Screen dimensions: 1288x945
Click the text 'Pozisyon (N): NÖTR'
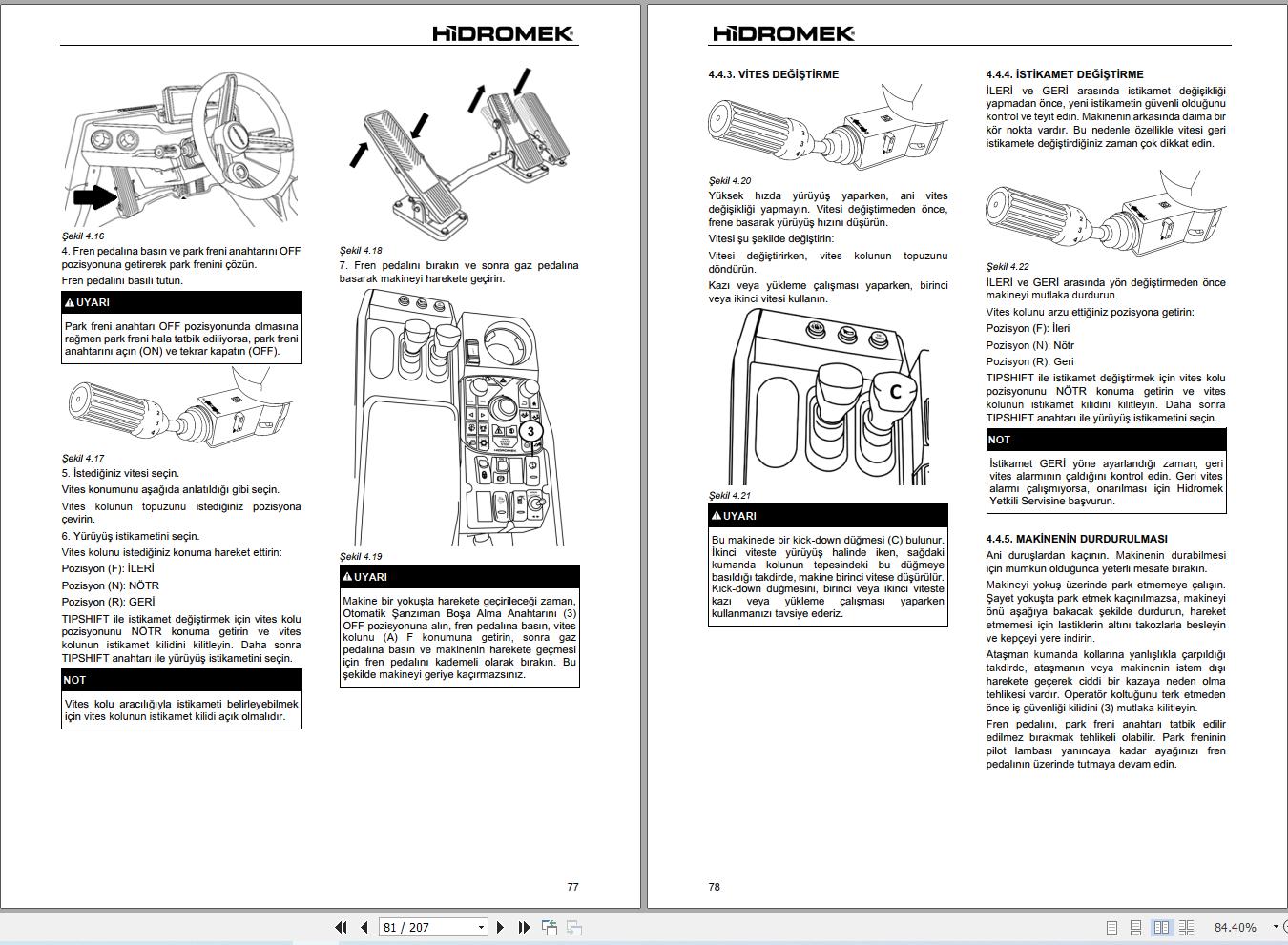point(111,585)
